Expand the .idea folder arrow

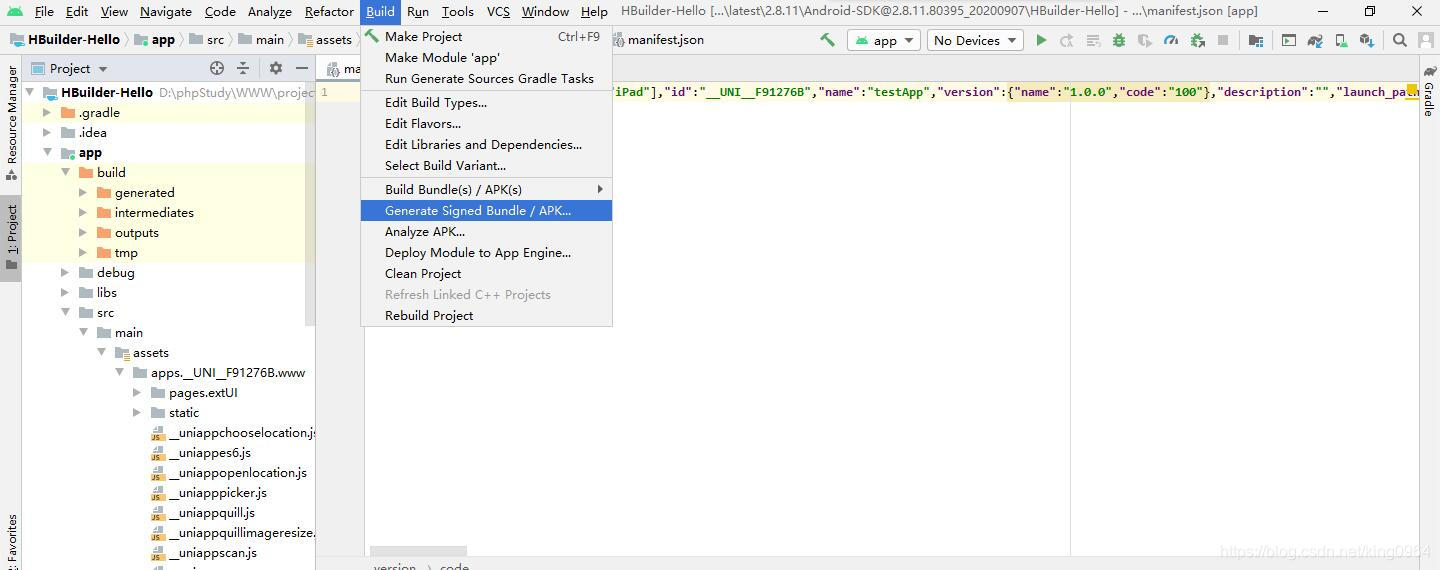click(x=47, y=132)
